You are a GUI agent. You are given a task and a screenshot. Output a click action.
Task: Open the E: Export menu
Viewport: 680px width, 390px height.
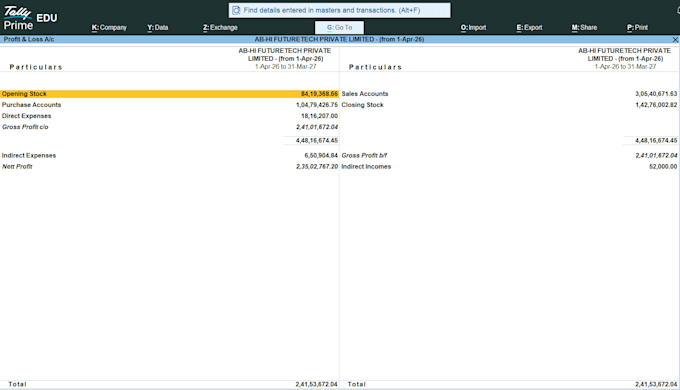coord(530,27)
